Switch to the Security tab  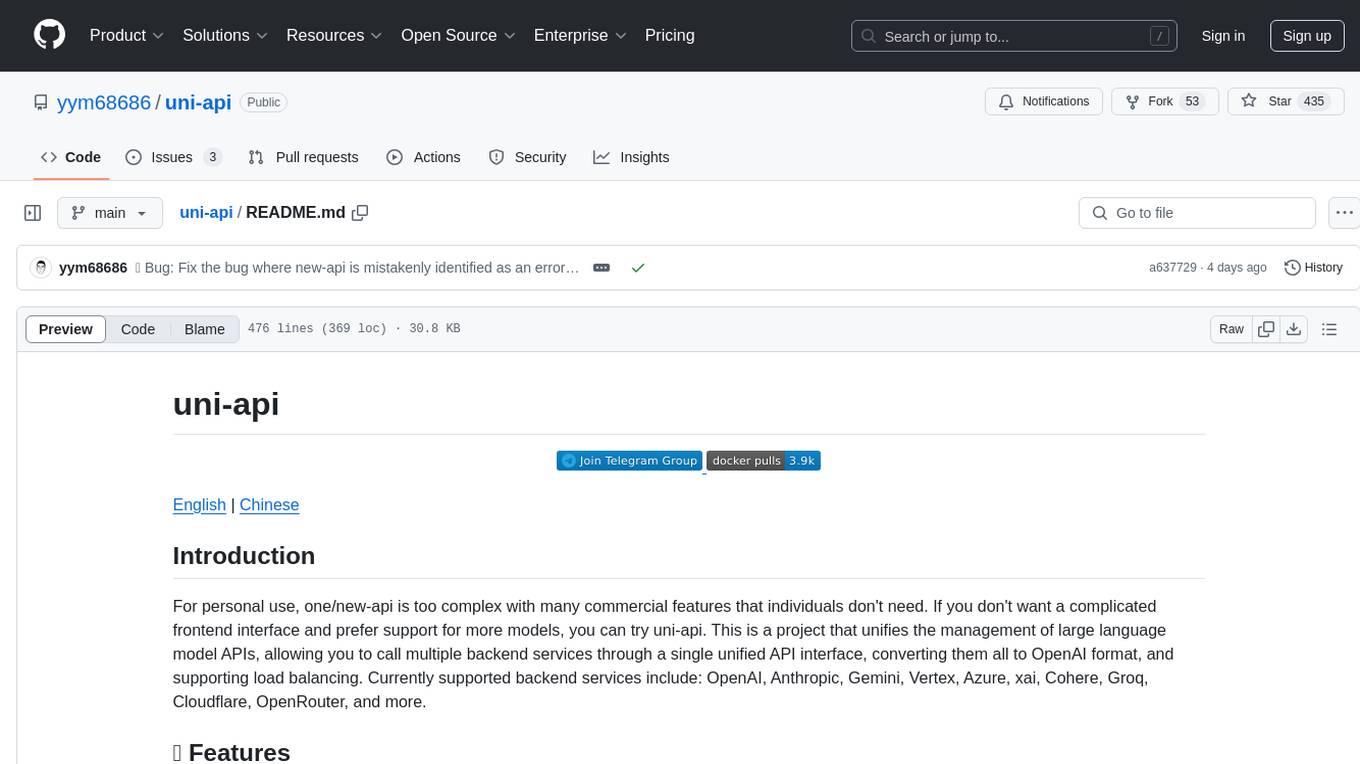[x=527, y=157]
